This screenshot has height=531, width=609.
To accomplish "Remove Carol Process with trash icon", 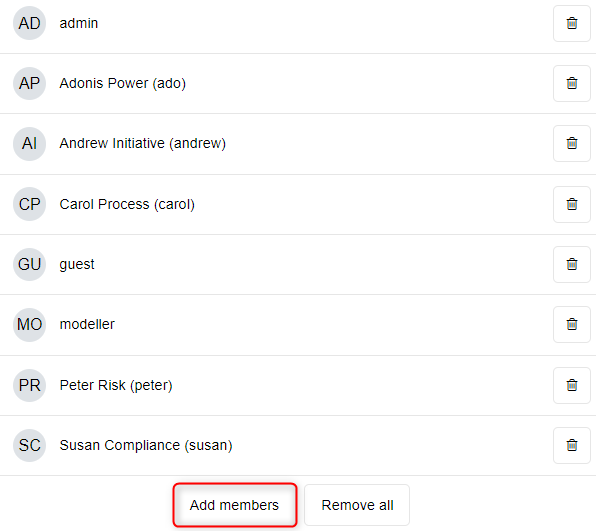I will pos(572,204).
